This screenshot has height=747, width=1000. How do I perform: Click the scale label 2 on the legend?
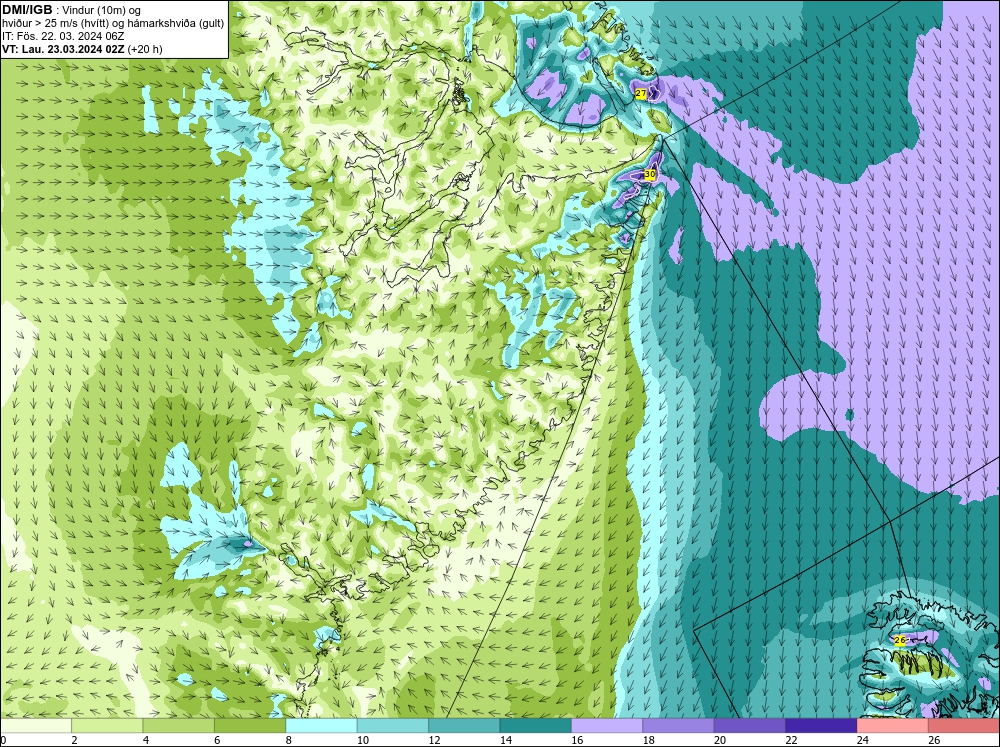(x=75, y=740)
